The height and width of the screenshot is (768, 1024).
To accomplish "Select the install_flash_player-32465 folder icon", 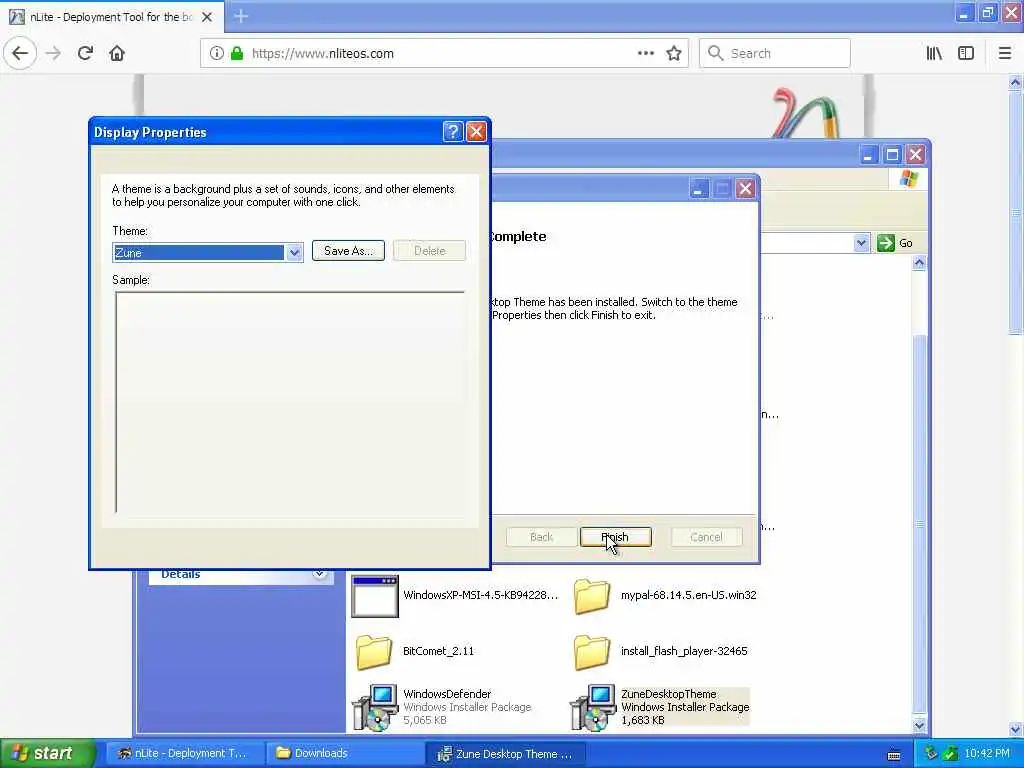I will point(592,652).
